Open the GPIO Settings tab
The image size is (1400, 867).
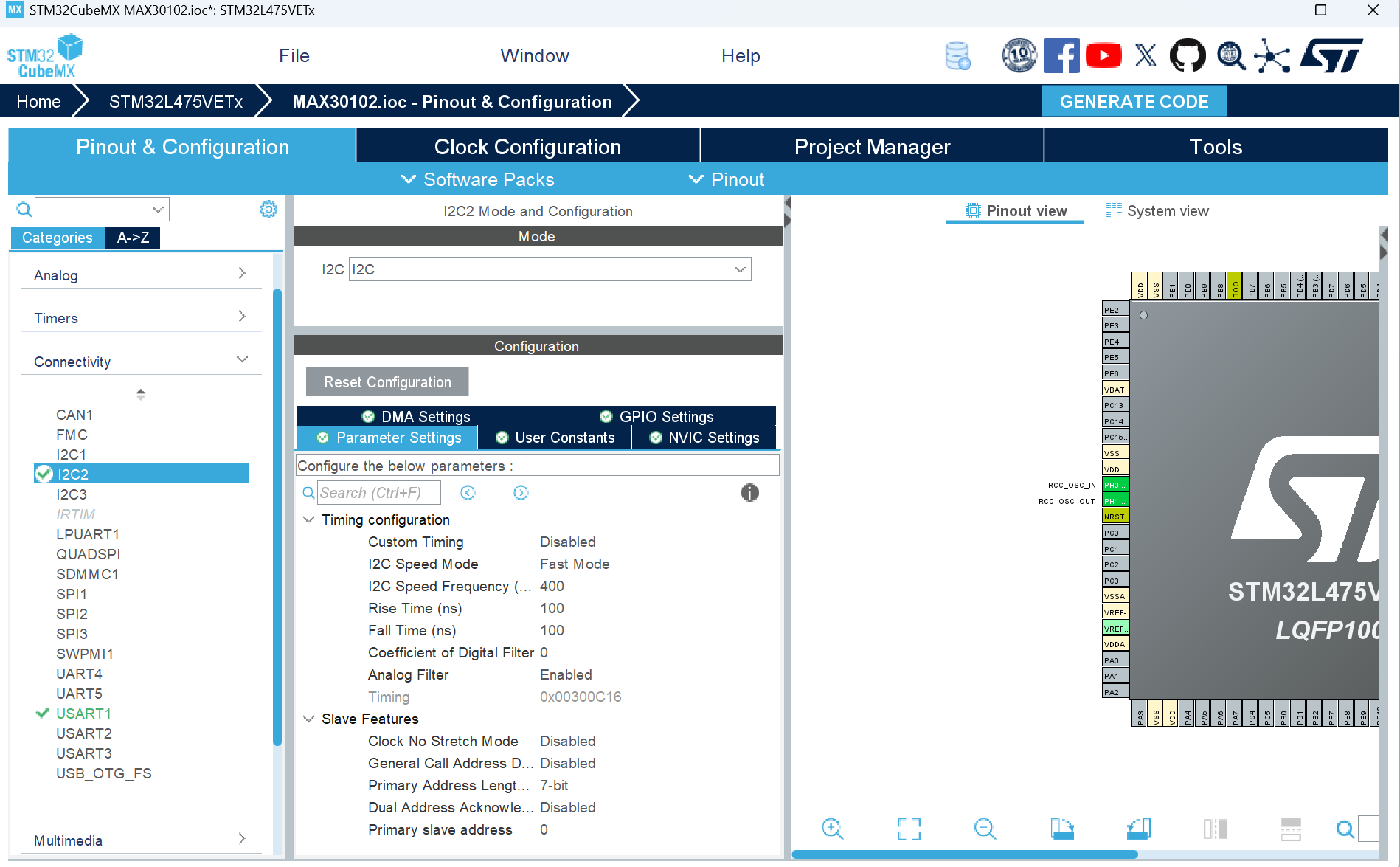(655, 416)
